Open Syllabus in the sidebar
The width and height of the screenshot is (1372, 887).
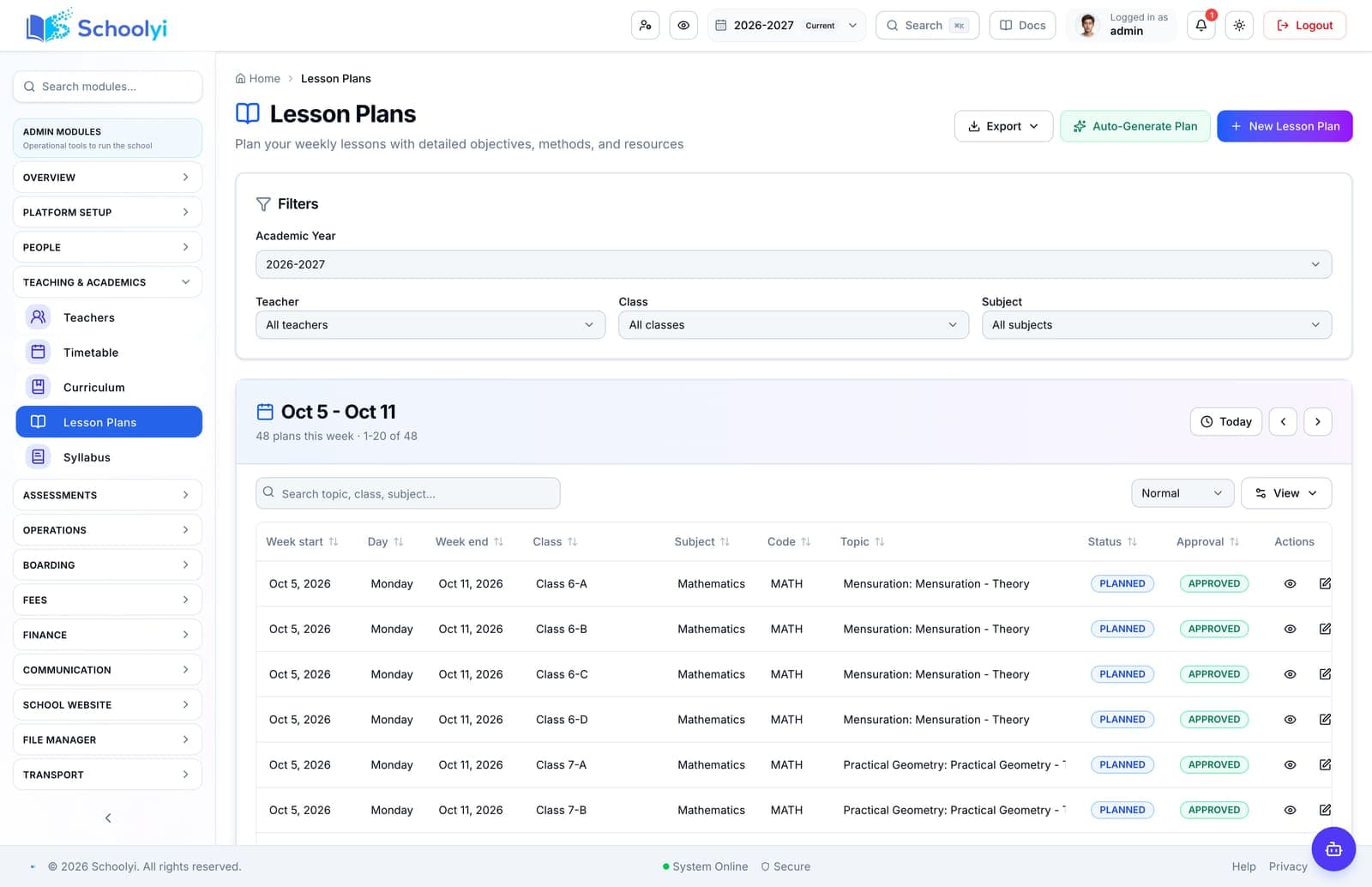coord(109,457)
